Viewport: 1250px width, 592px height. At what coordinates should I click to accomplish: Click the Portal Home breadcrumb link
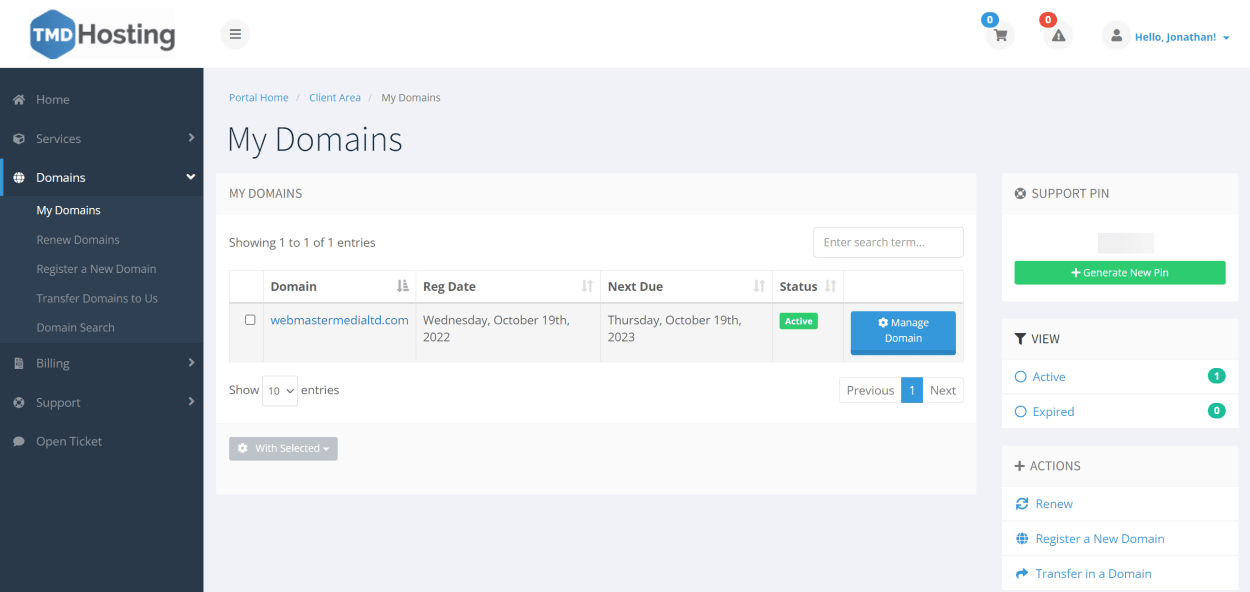[258, 98]
